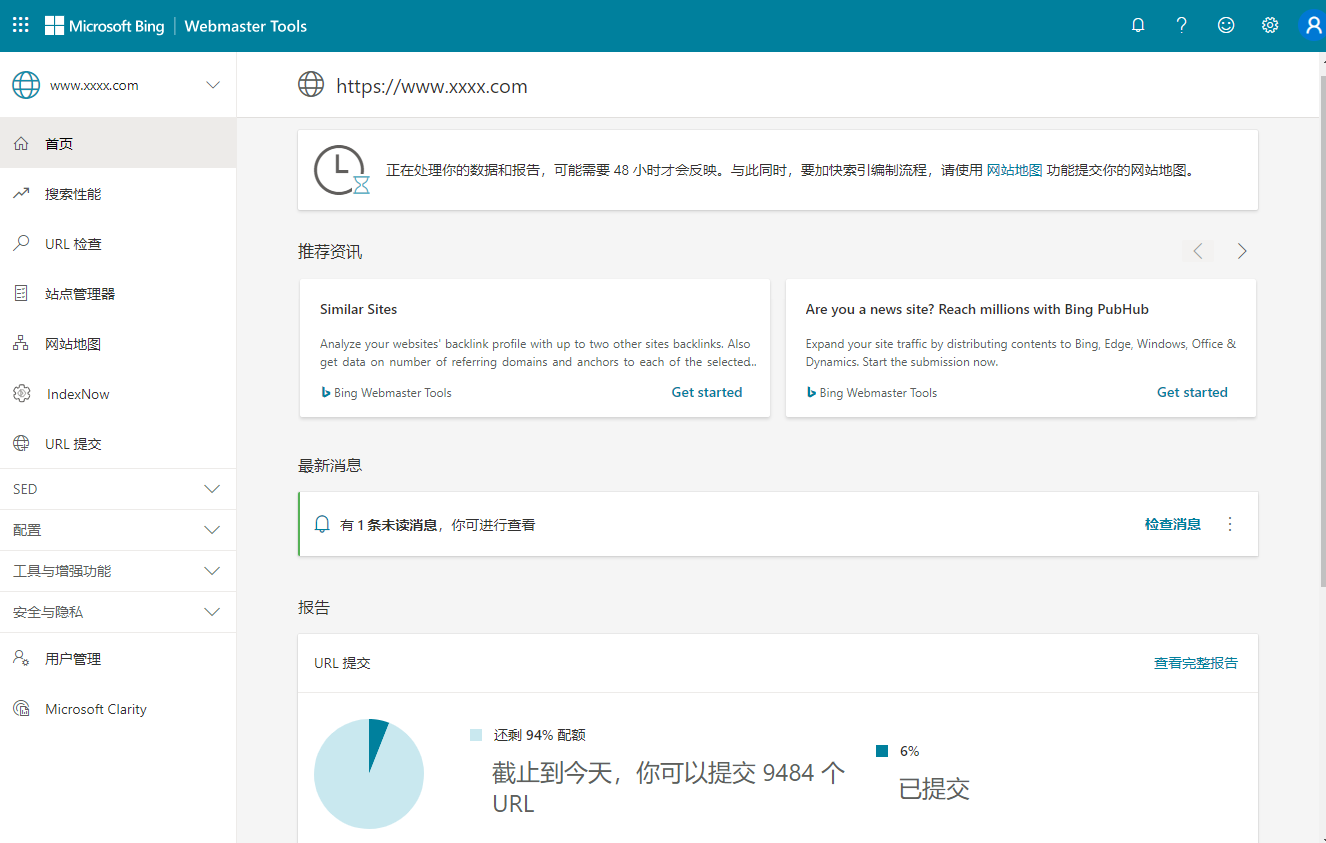The width and height of the screenshot is (1326, 843).
Task: Select 搜索性能 in the sidebar
Action: (x=73, y=194)
